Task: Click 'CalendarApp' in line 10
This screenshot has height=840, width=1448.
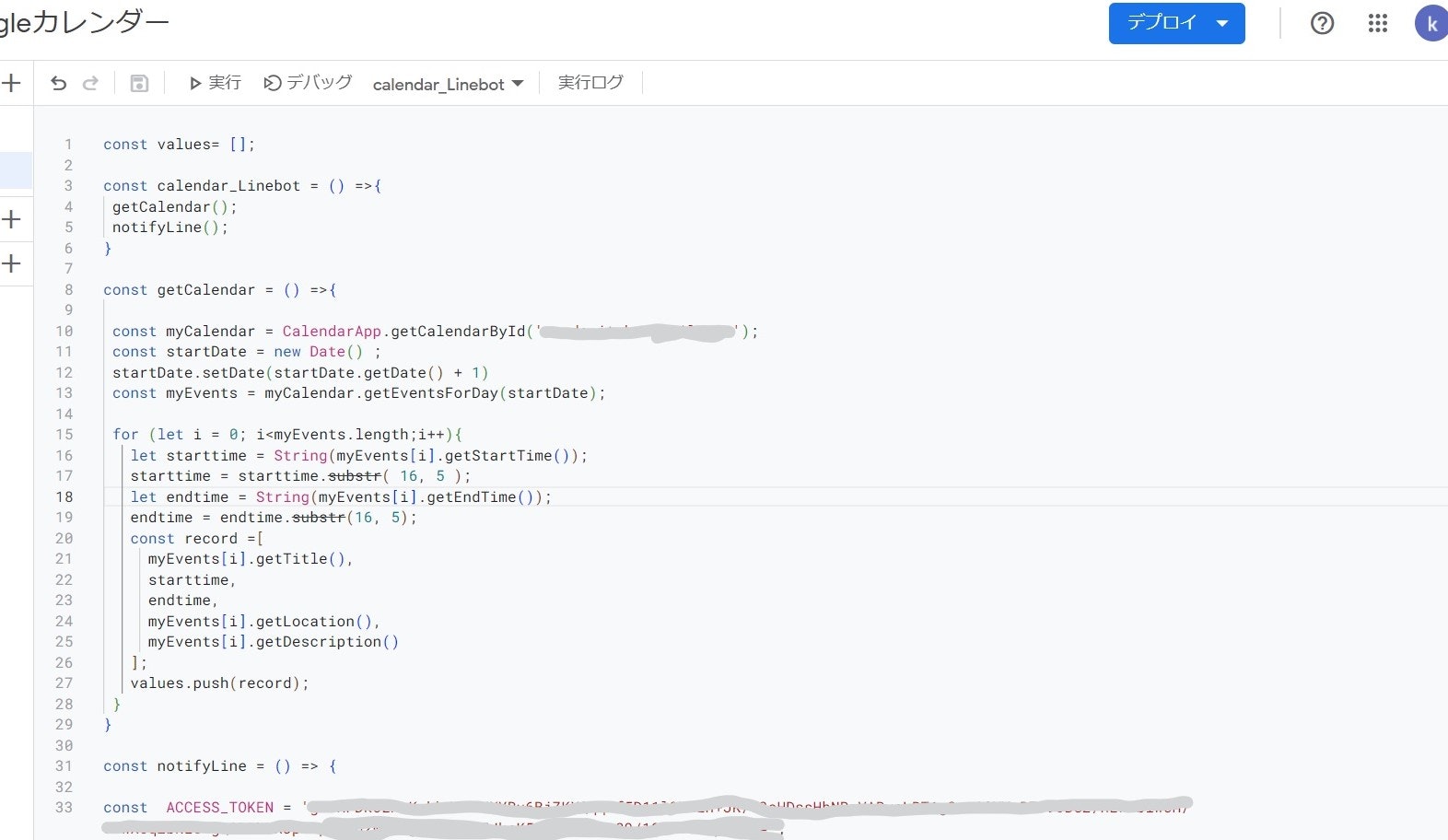Action: point(332,332)
